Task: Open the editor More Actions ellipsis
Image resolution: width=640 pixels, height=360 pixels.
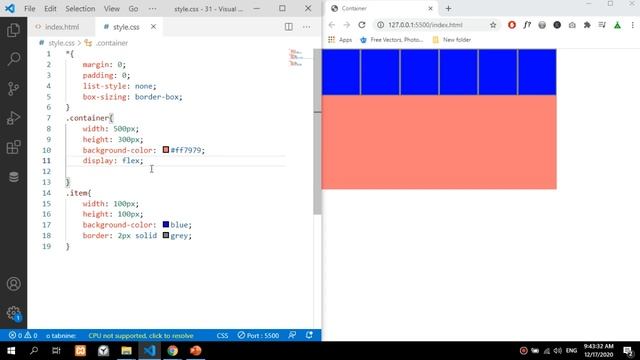Action: click(307, 27)
